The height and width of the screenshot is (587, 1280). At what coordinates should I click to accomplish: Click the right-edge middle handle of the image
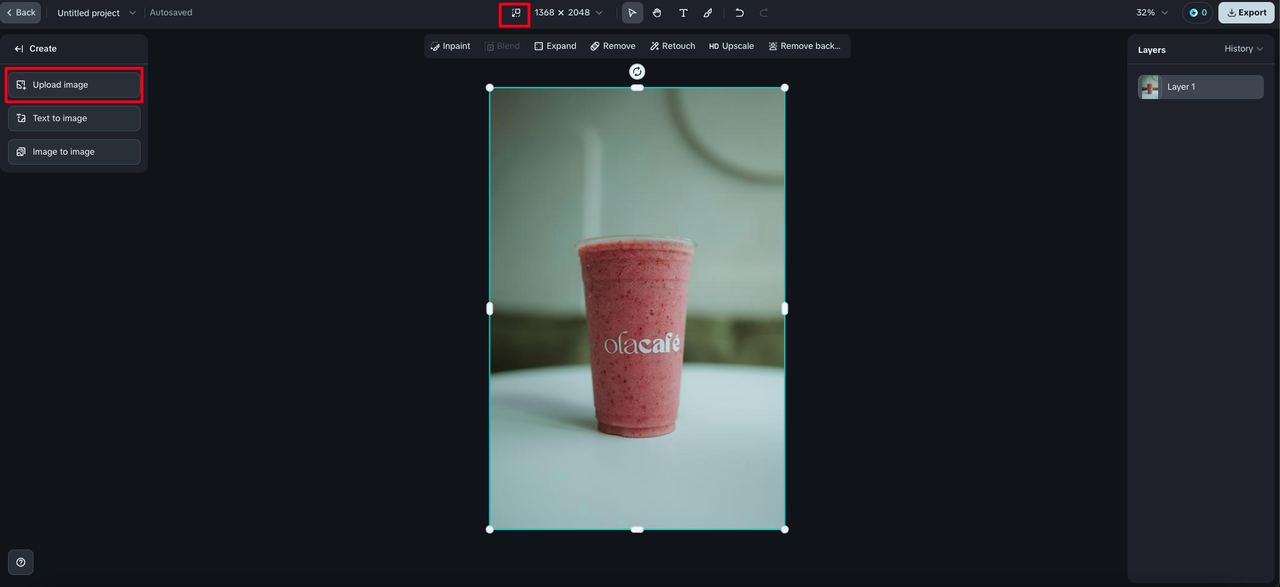pyautogui.click(x=785, y=308)
